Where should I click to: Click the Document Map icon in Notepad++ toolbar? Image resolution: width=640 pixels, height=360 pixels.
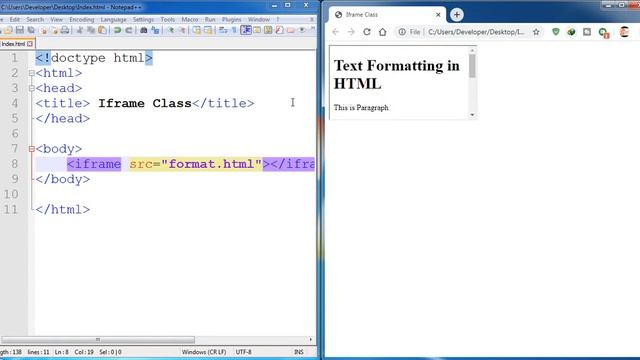click(x=268, y=30)
